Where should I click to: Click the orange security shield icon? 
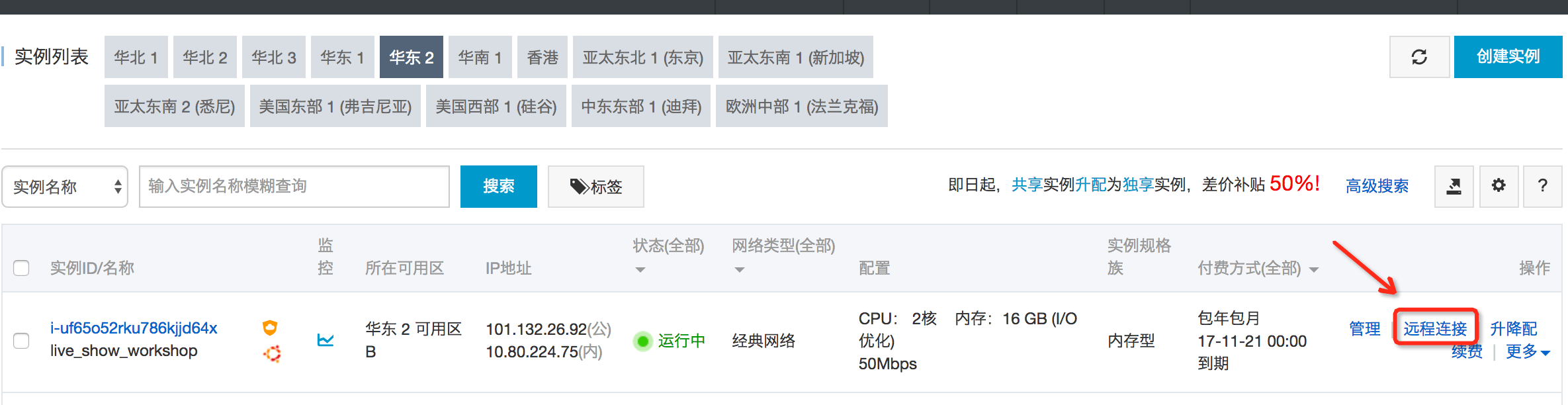(270, 327)
